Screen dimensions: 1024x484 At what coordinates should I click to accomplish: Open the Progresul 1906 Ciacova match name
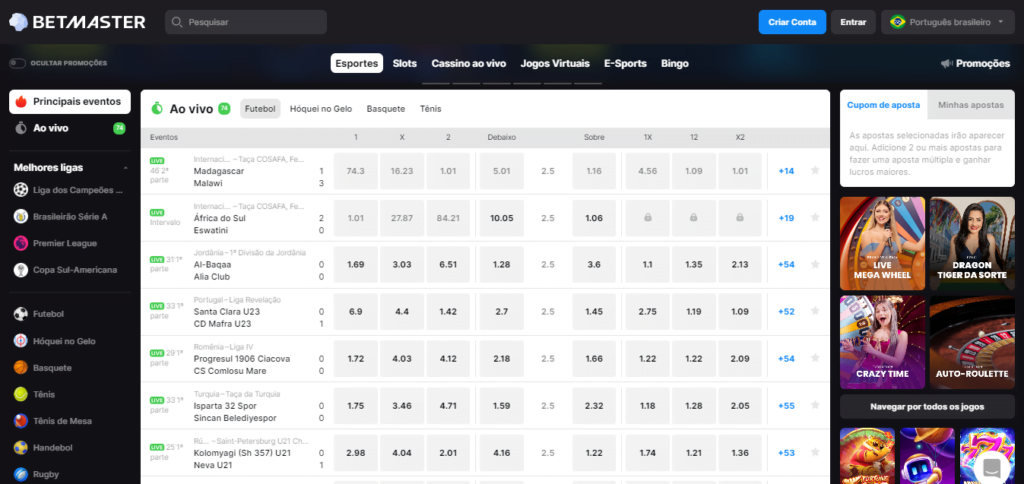(x=242, y=359)
